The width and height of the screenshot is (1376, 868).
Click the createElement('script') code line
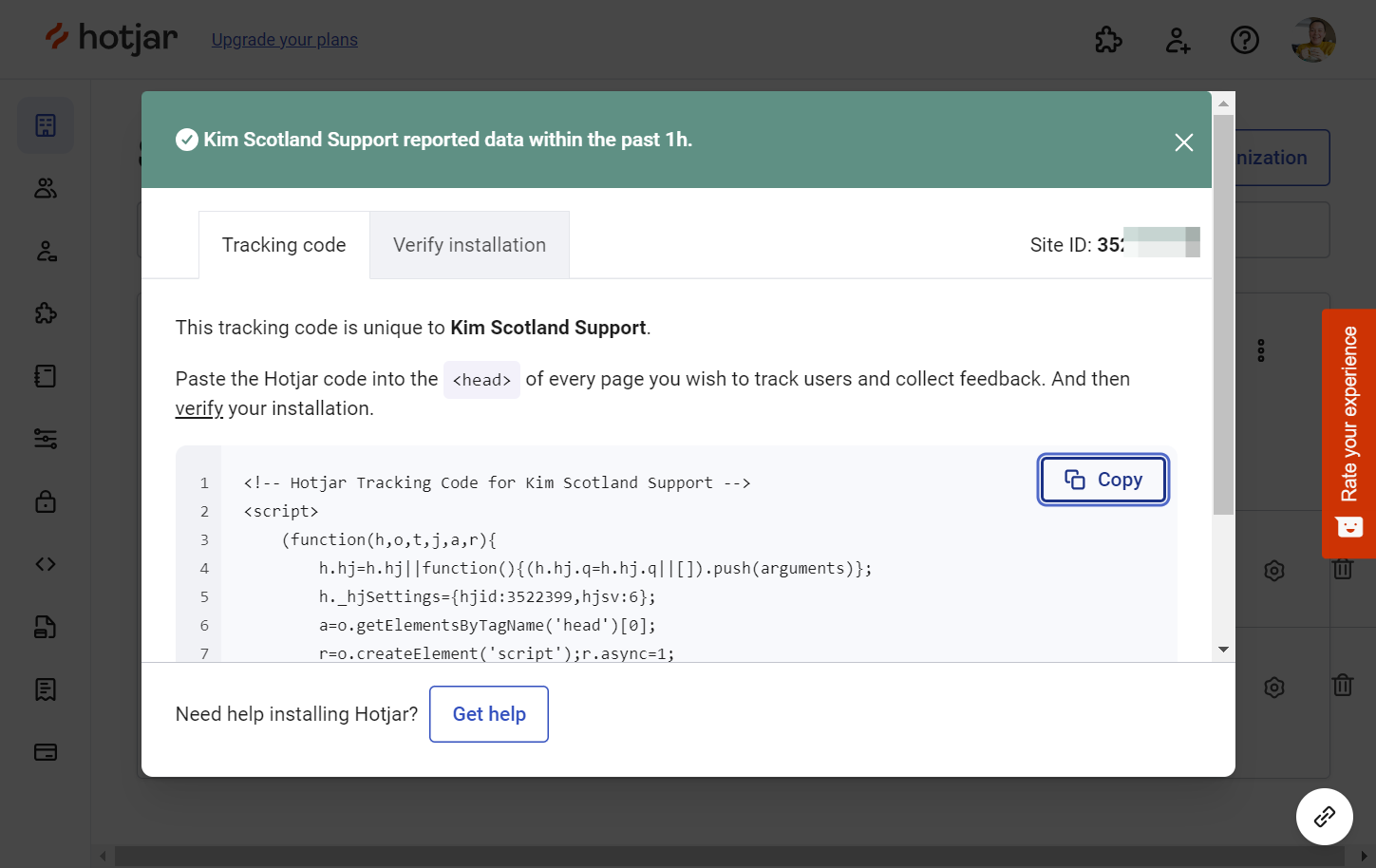tap(497, 653)
